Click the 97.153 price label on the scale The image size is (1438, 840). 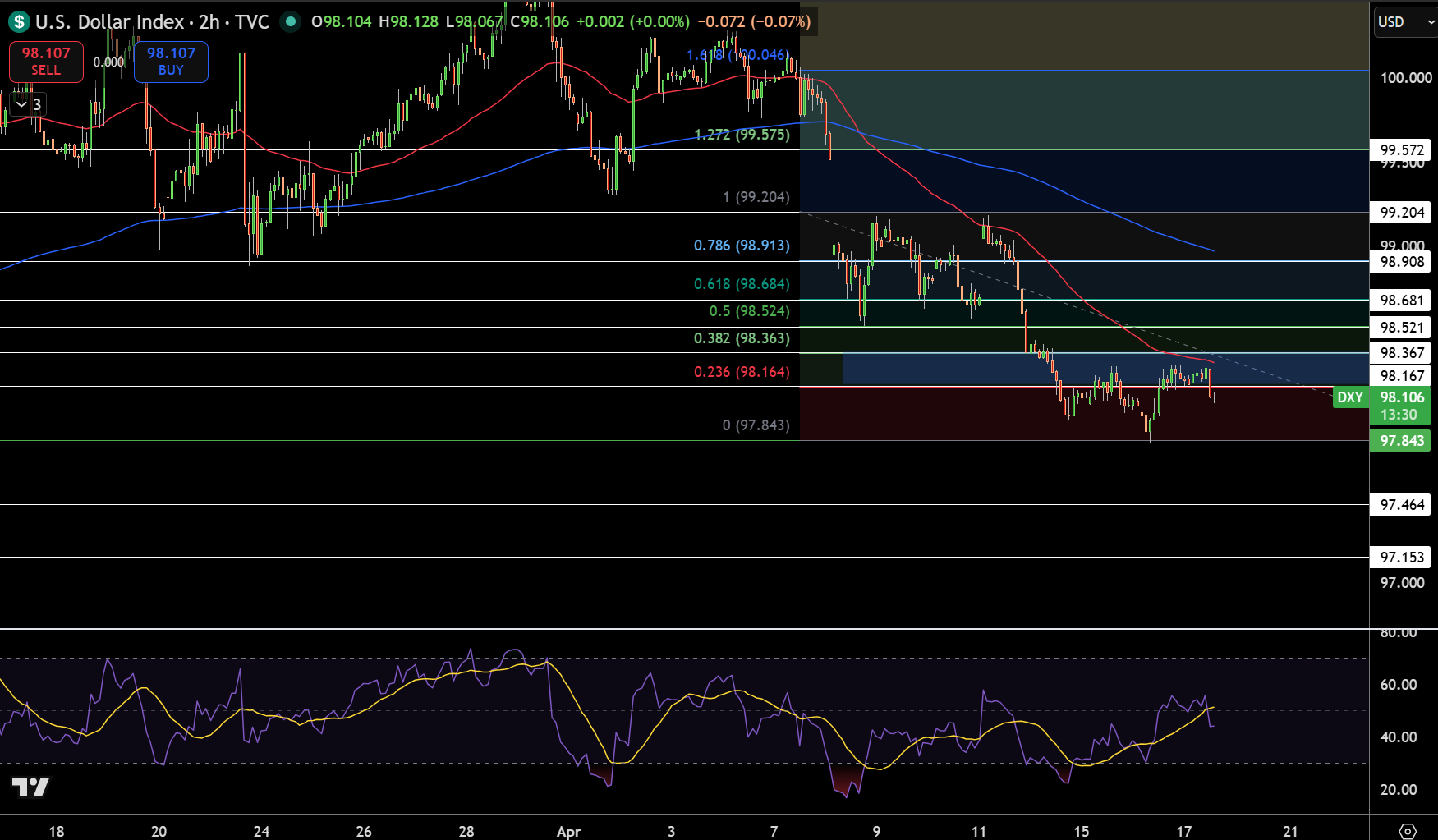click(x=1401, y=558)
